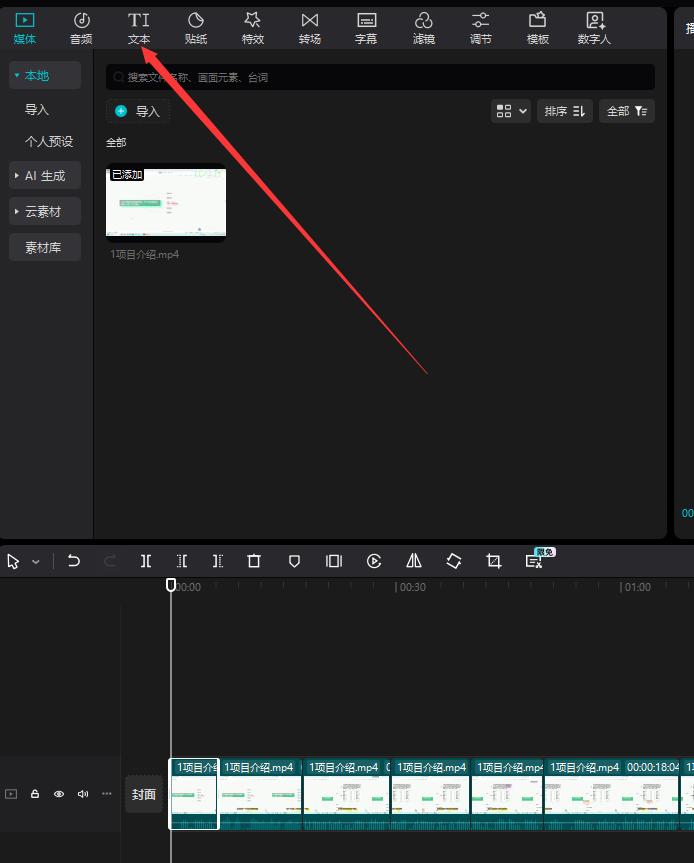Click the split clip tool in timeline toolbar

coord(146,562)
